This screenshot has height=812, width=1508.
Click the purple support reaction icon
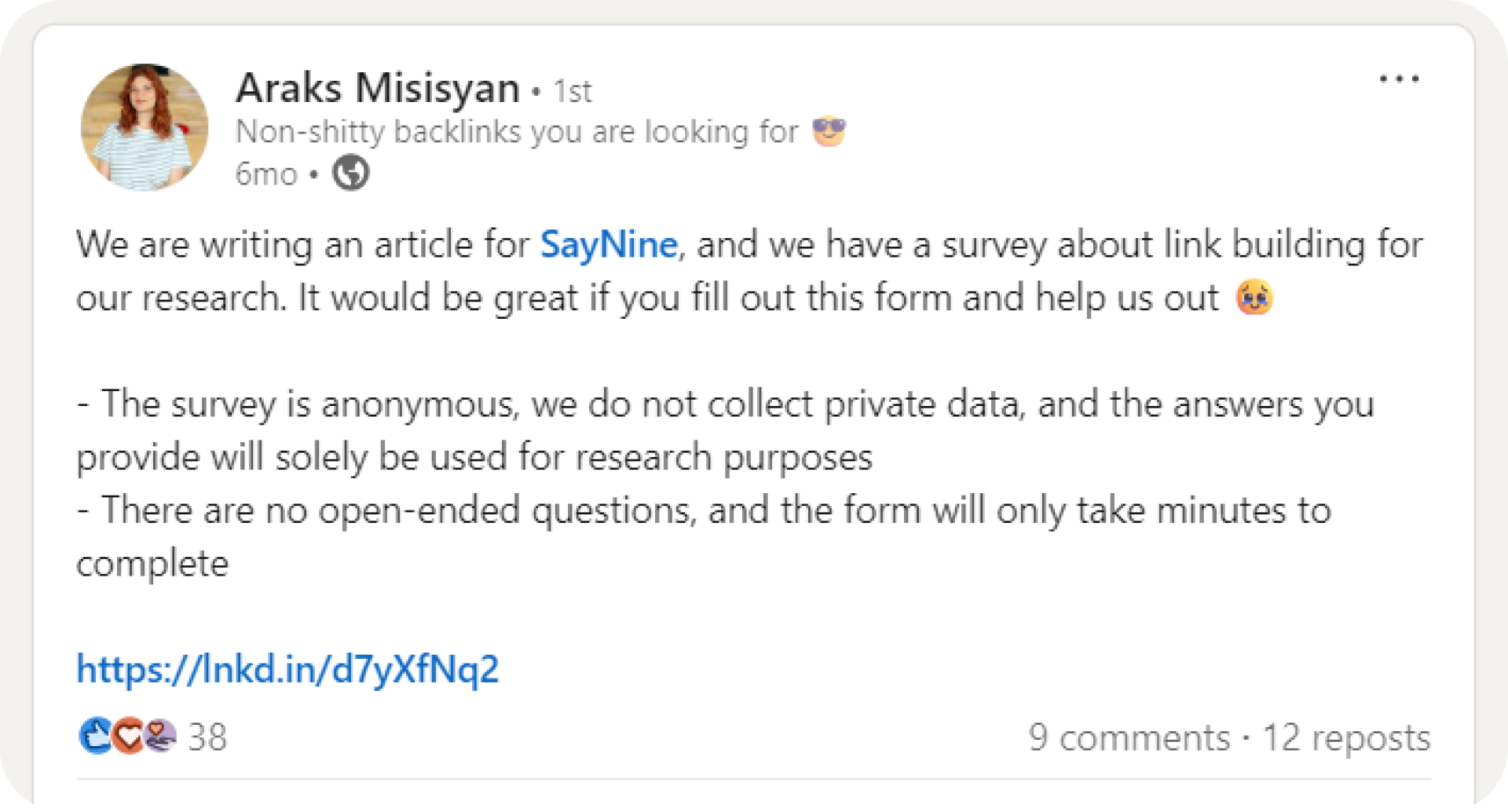click(161, 737)
